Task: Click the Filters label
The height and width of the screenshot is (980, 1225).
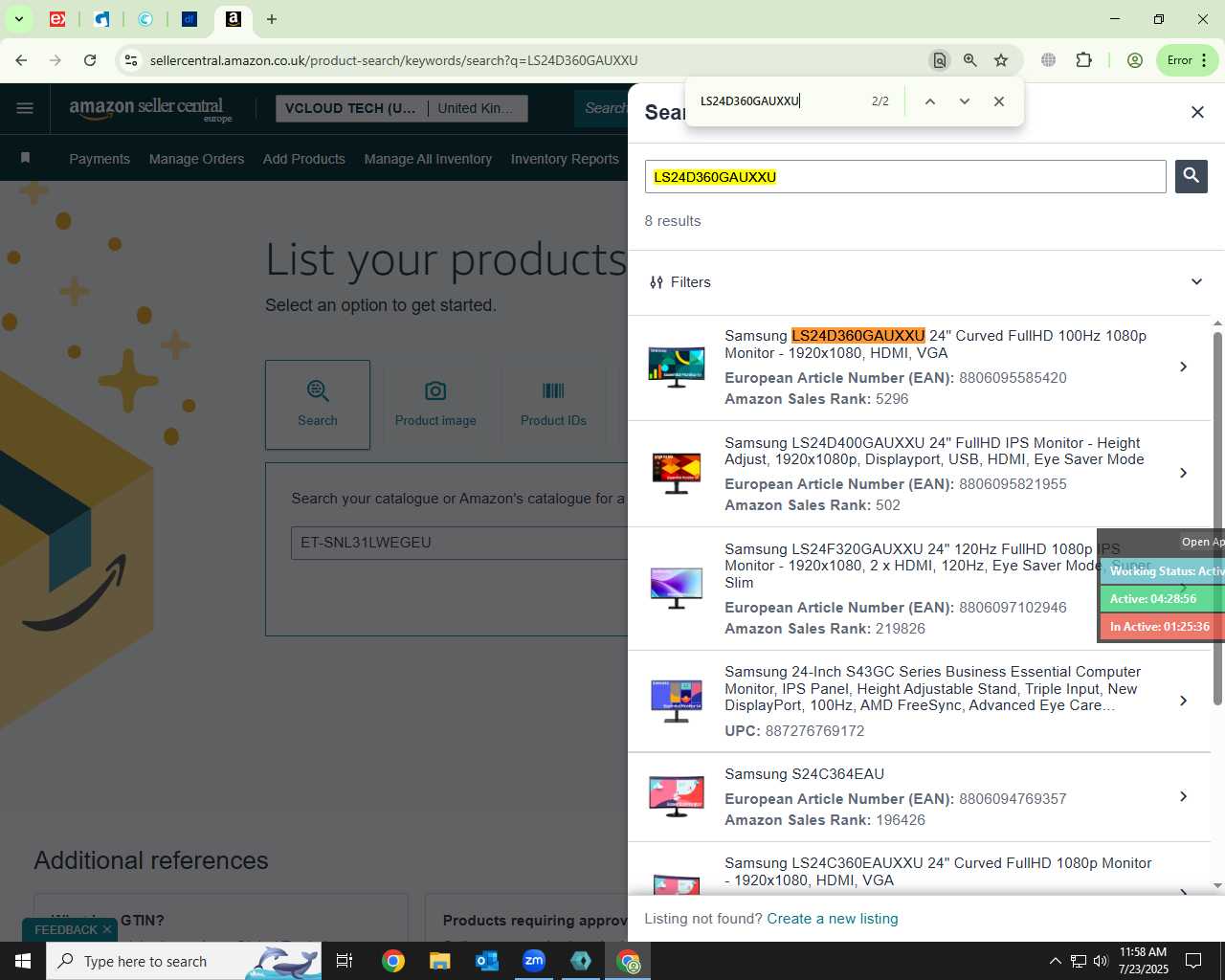Action: pyautogui.click(x=691, y=282)
